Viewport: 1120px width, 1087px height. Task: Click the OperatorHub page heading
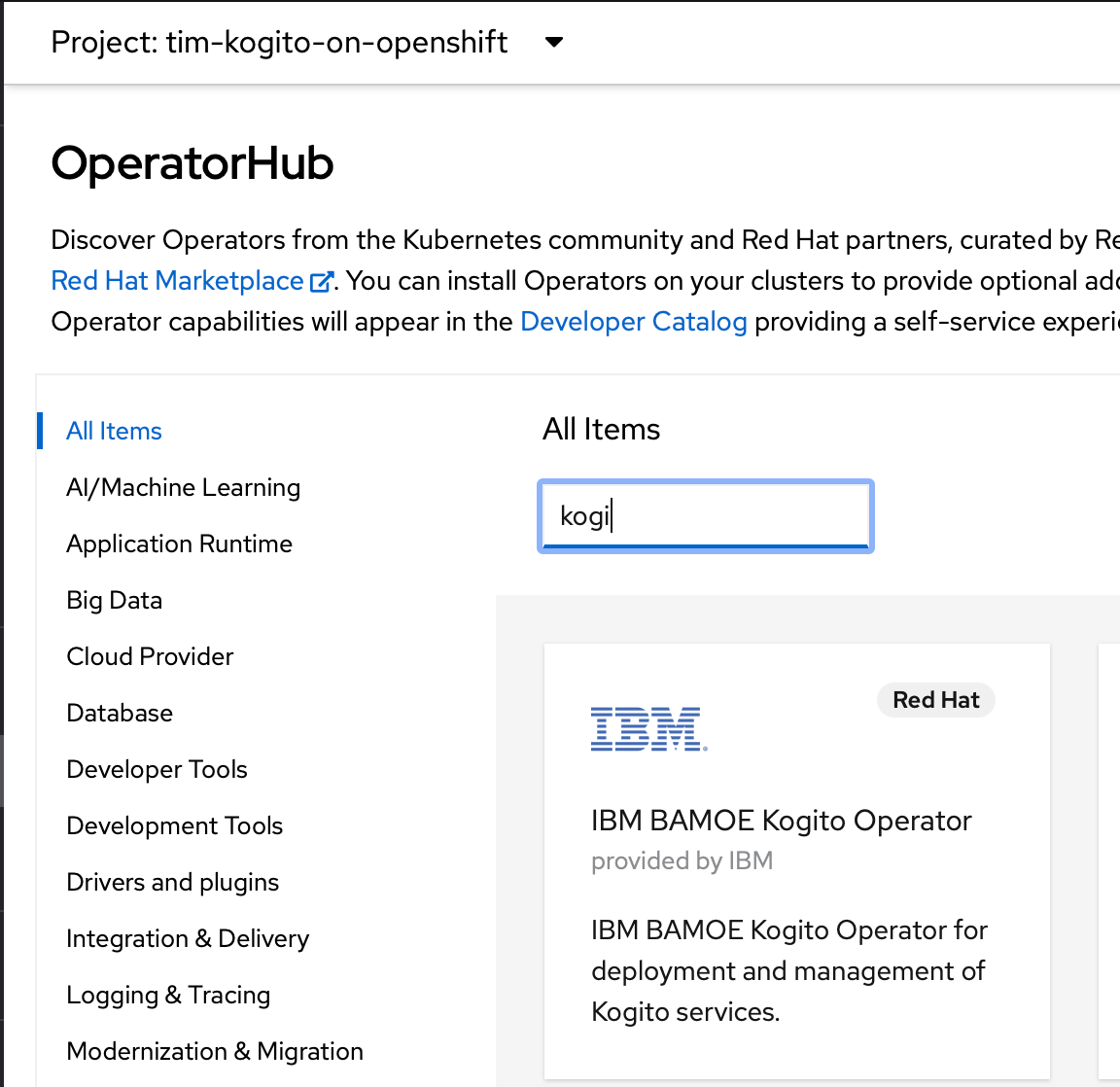pos(192,162)
